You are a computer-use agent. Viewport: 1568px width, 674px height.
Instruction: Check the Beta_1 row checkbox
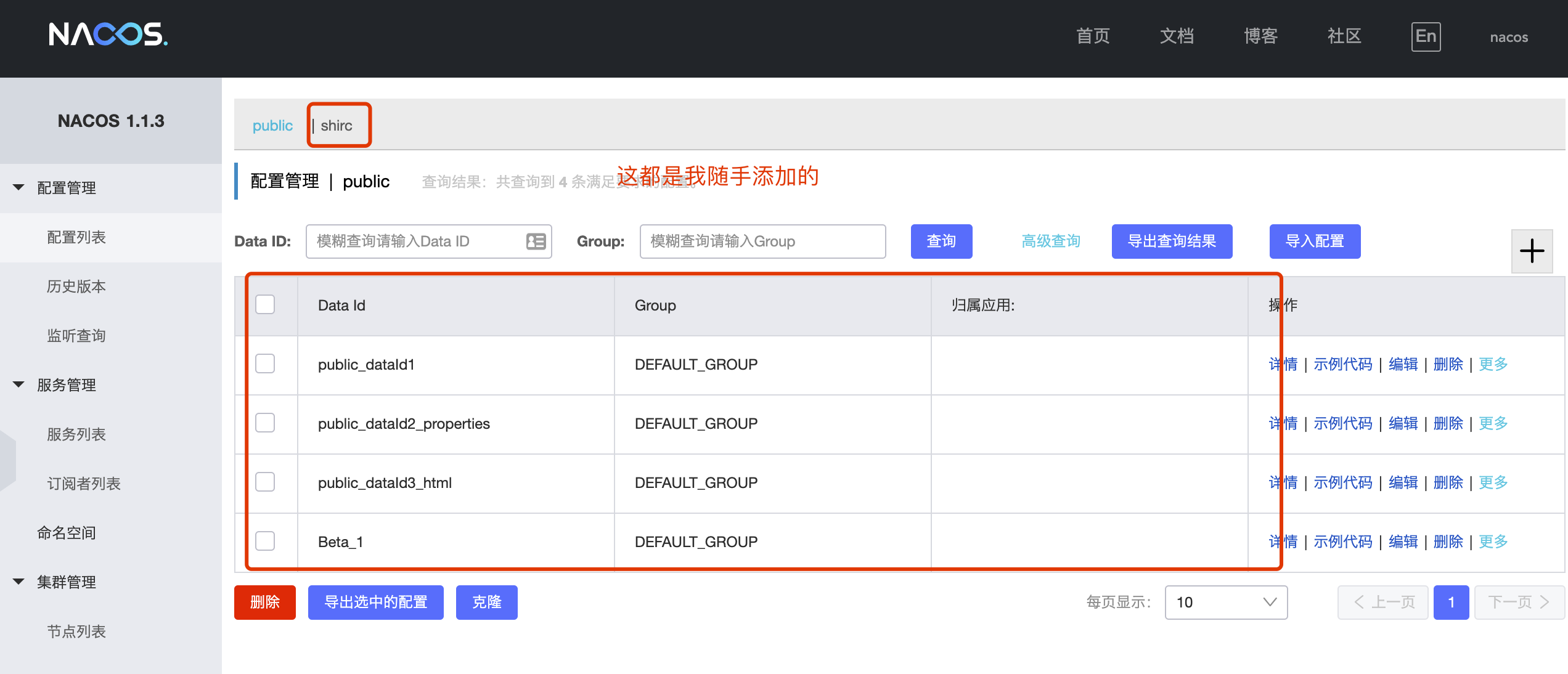click(265, 541)
